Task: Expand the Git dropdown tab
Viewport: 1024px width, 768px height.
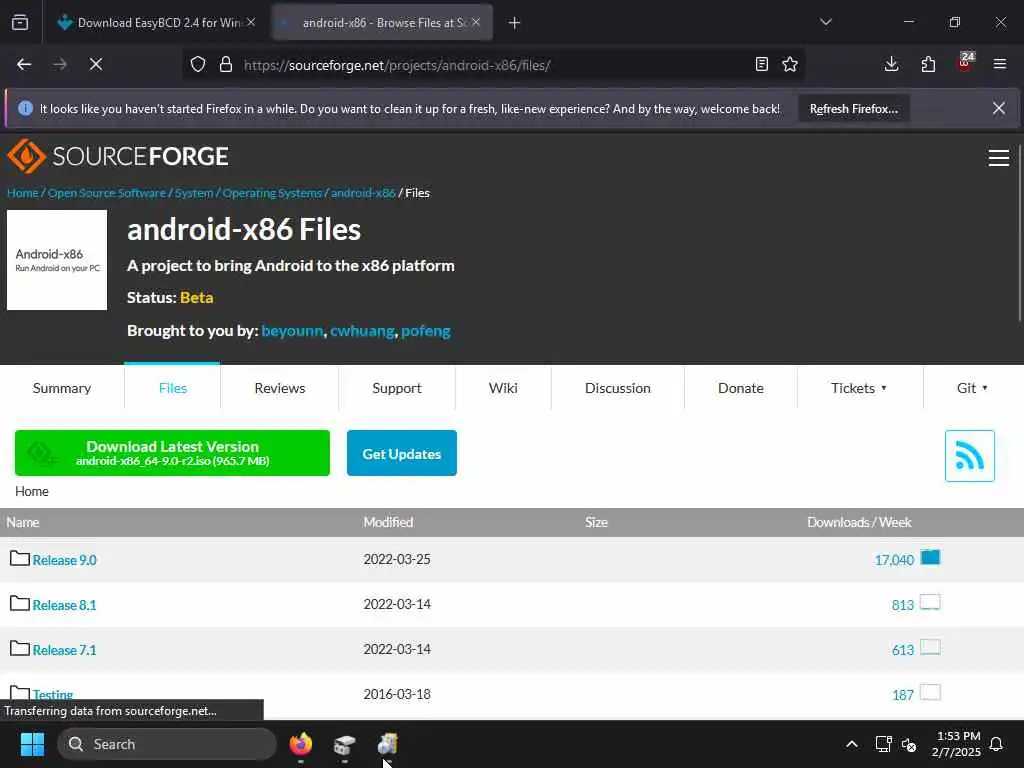Action: point(972,388)
